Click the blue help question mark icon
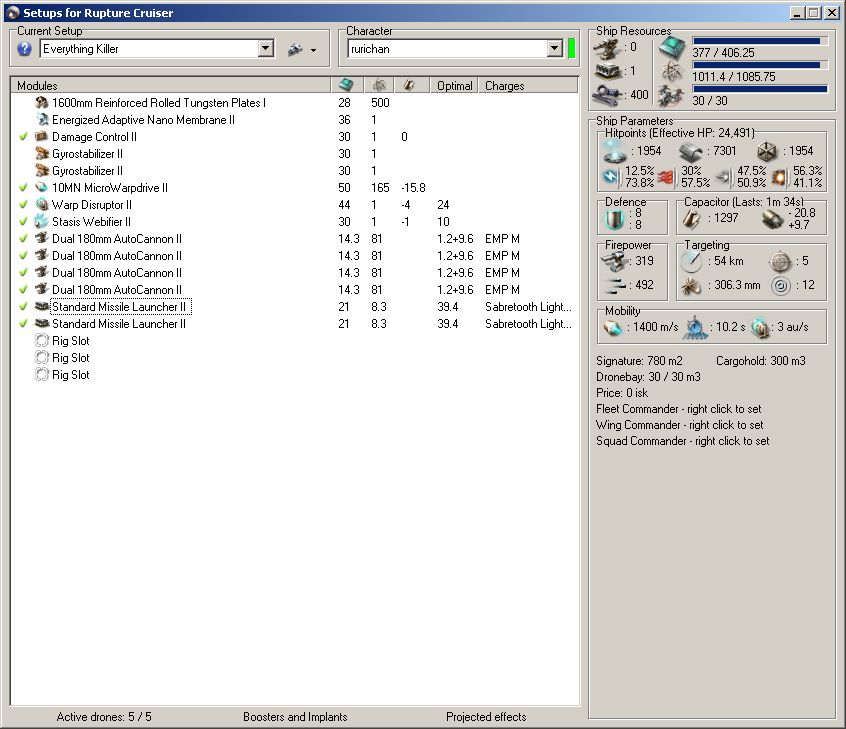 (x=25, y=49)
